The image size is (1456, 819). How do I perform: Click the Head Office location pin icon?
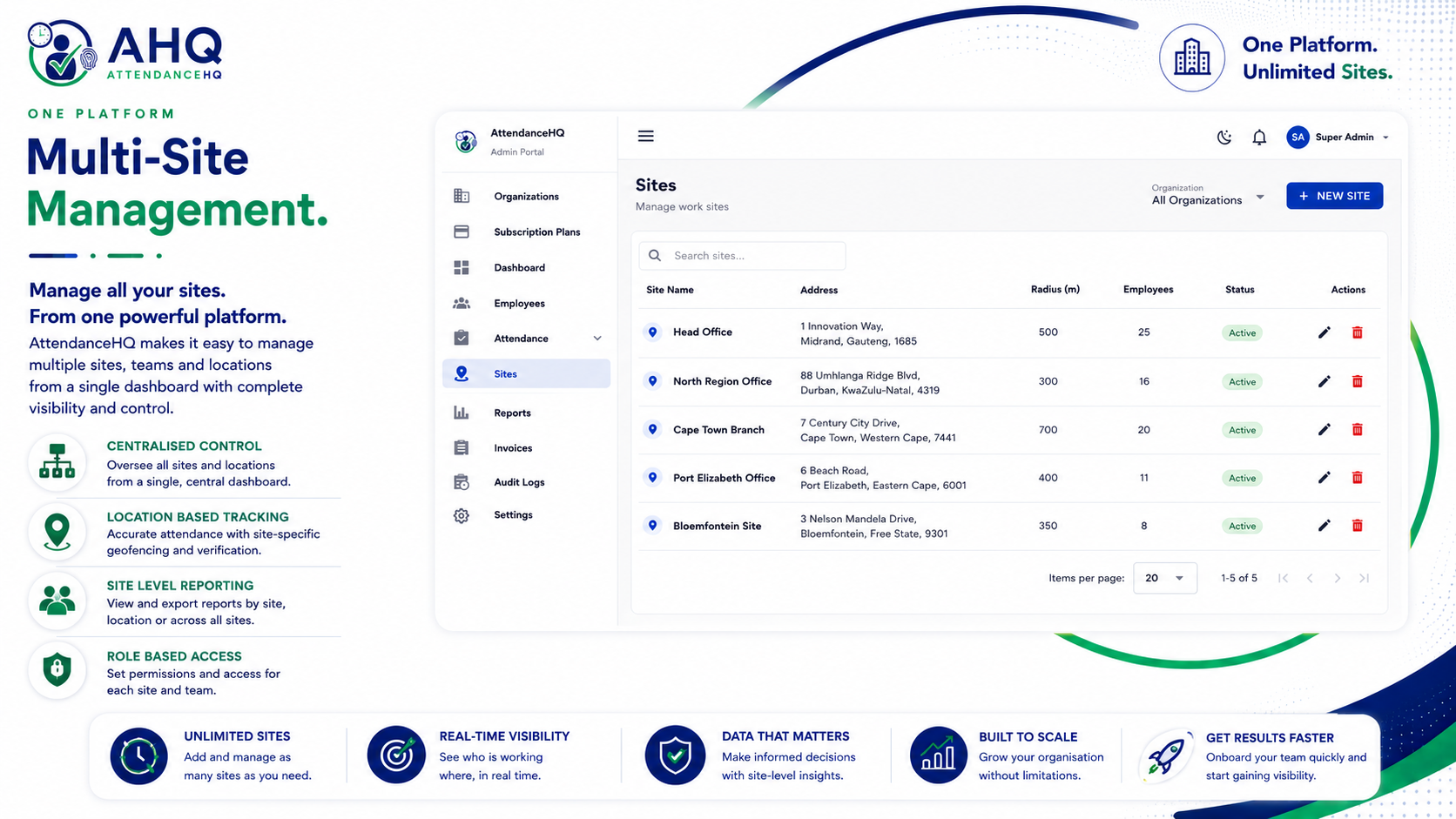click(x=652, y=332)
